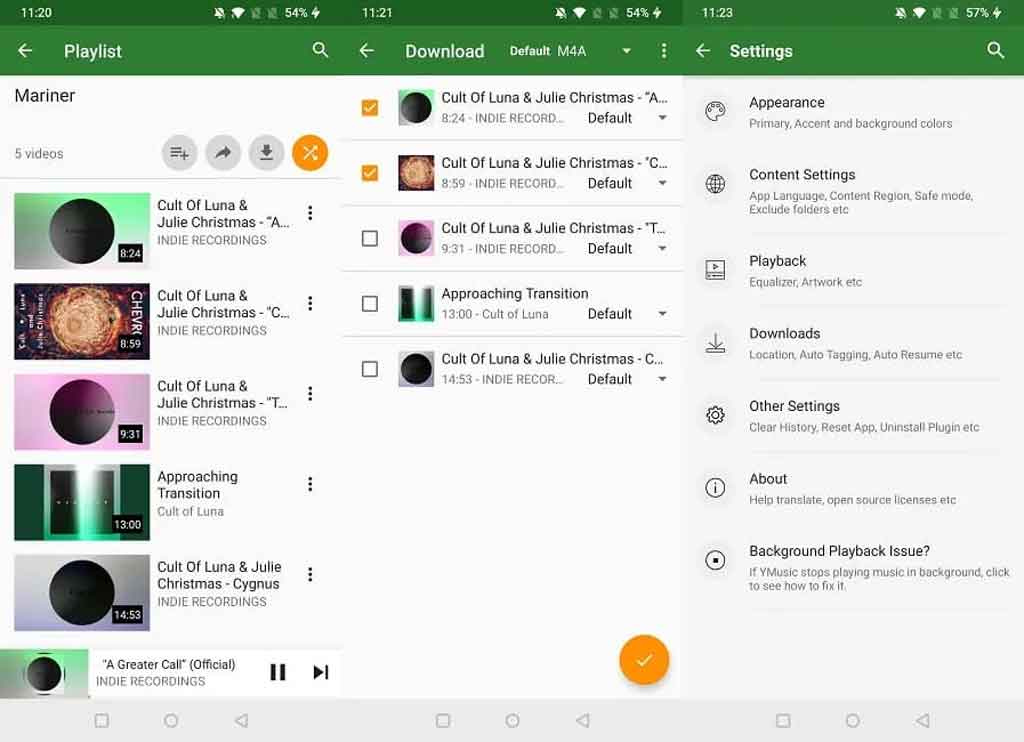
Task: Open Appearance settings
Action: [x=854, y=112]
